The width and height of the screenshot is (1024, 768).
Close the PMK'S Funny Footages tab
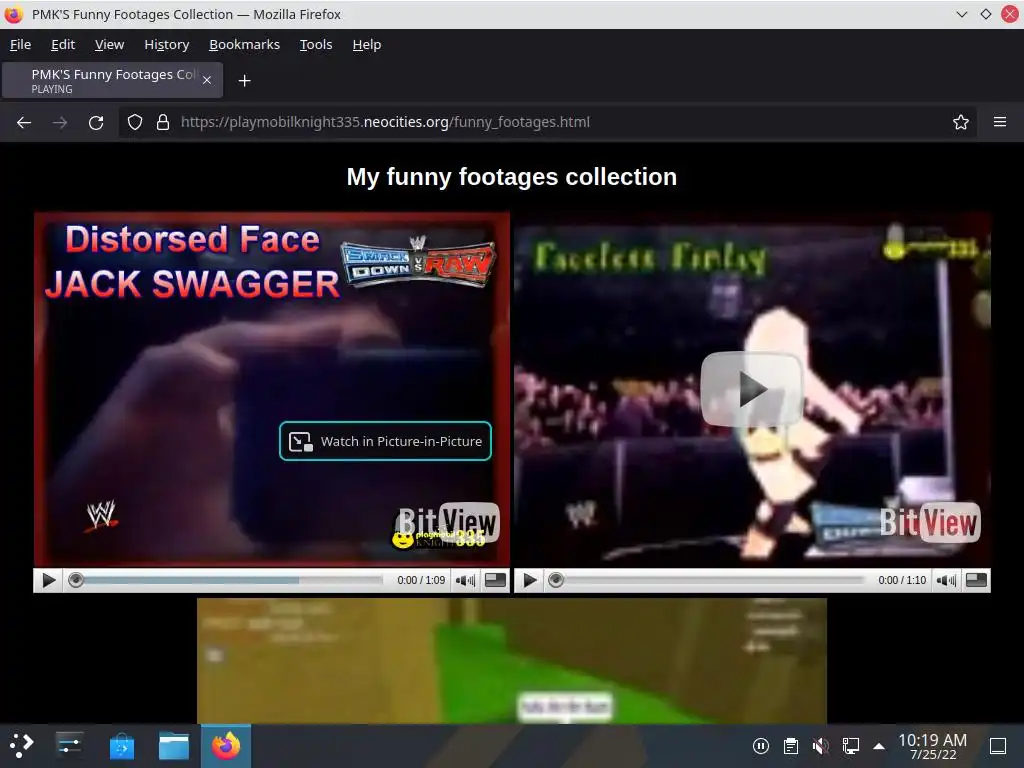(x=206, y=80)
